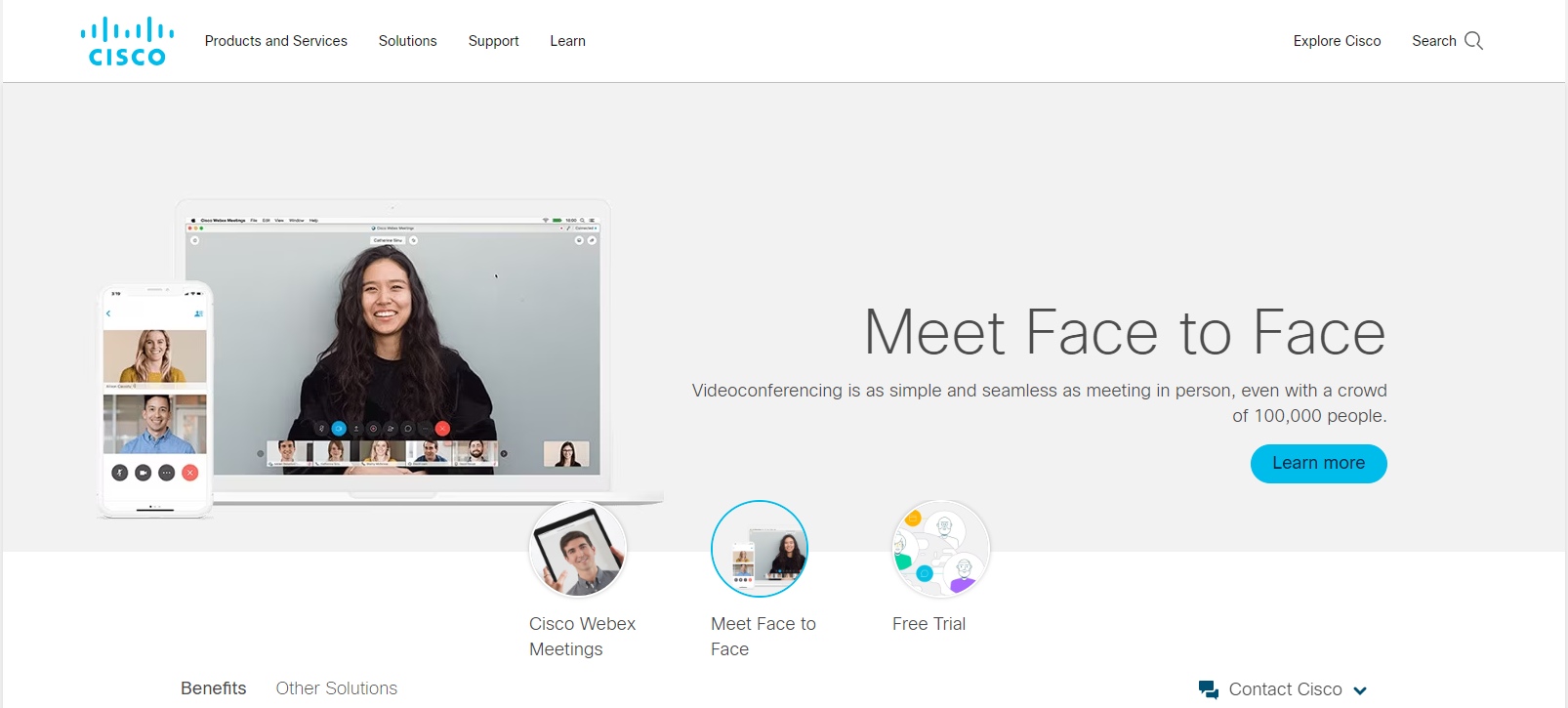Click the Cisco Webex Meetings label
The width and height of the screenshot is (1568, 708).
point(583,637)
